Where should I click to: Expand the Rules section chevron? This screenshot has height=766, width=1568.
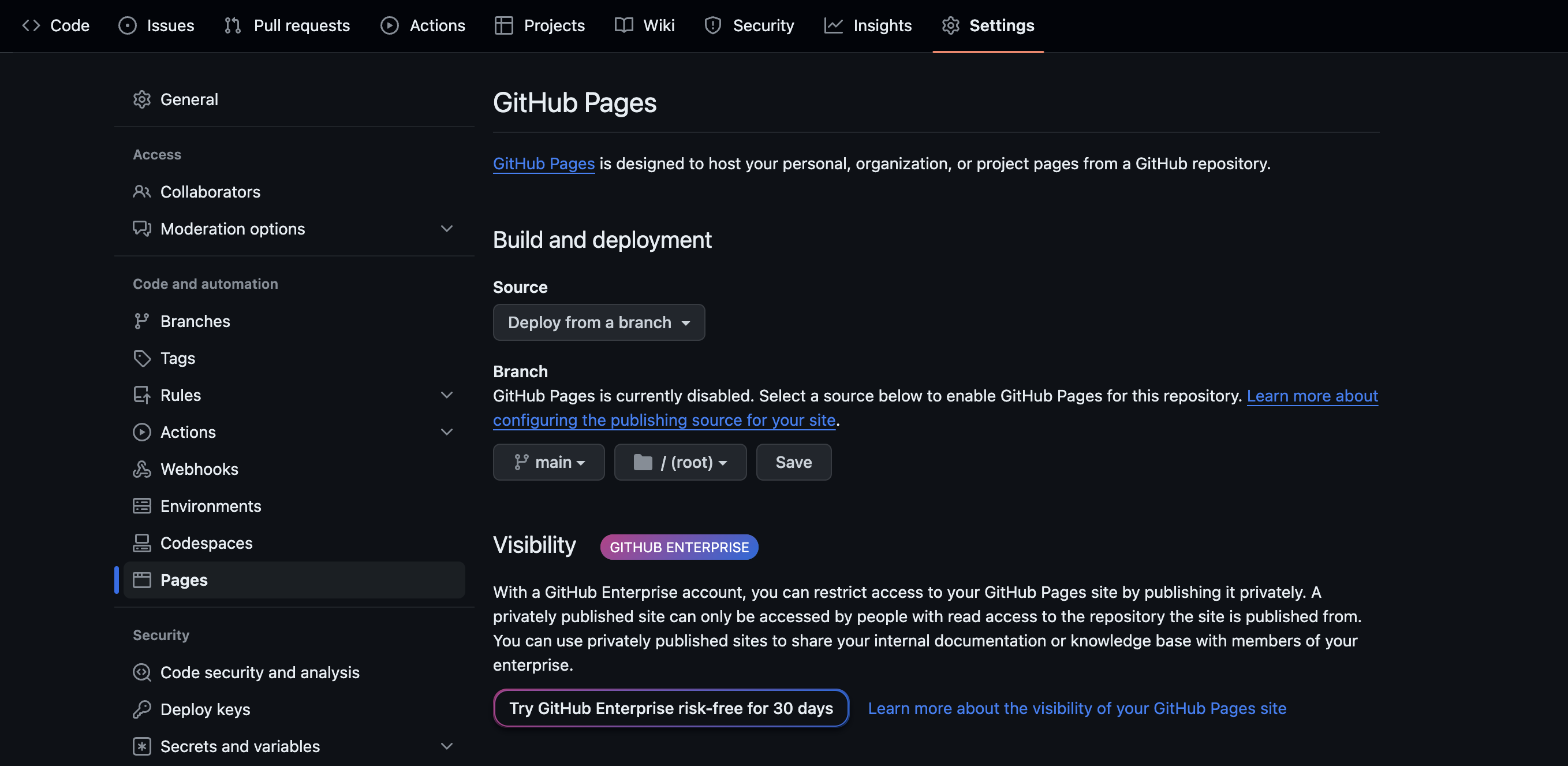tap(446, 395)
